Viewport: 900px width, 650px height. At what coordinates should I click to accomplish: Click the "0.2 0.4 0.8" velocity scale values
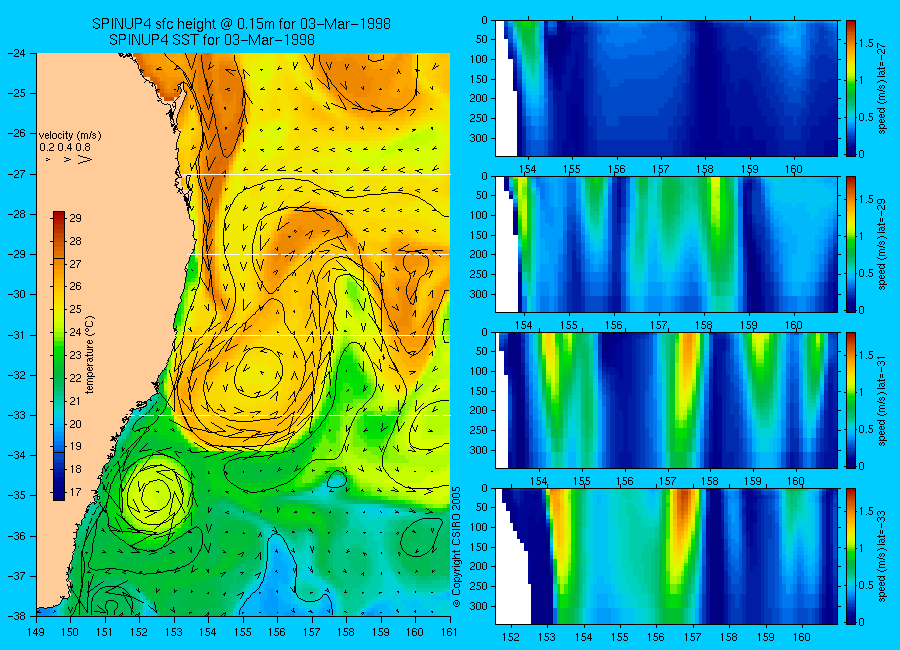coord(65,148)
